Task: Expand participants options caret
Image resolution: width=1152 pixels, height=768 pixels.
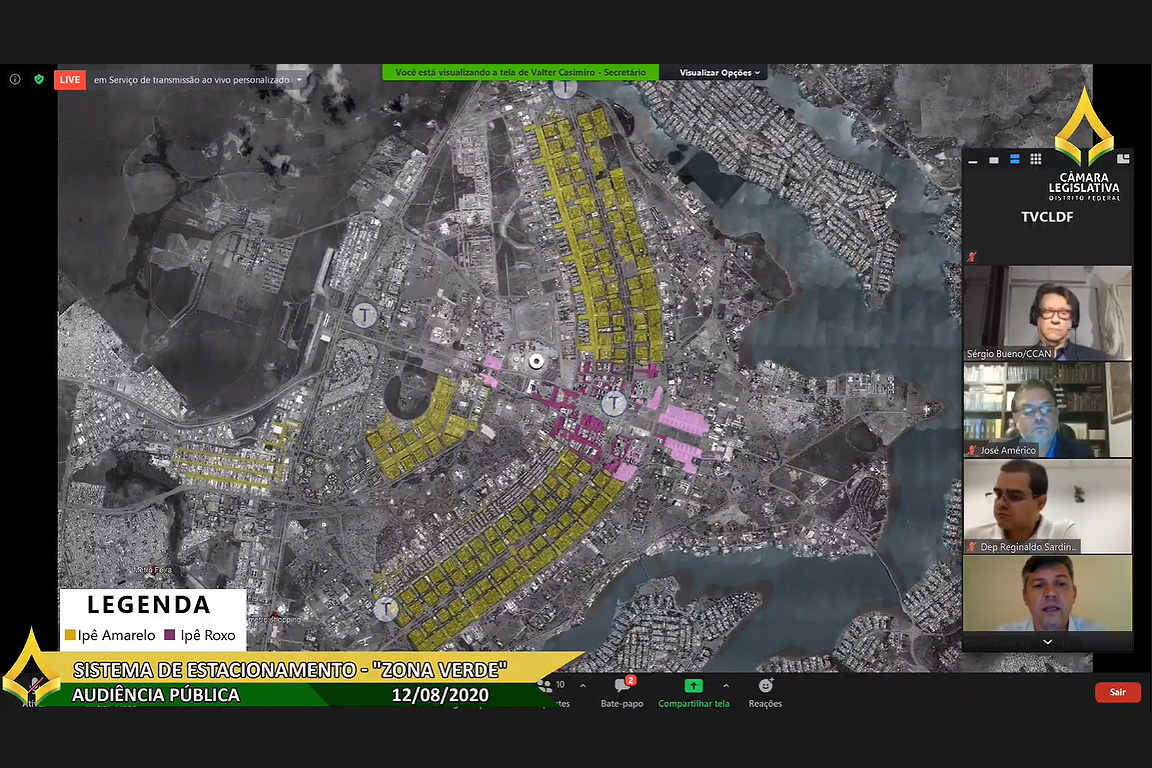Action: [583, 686]
